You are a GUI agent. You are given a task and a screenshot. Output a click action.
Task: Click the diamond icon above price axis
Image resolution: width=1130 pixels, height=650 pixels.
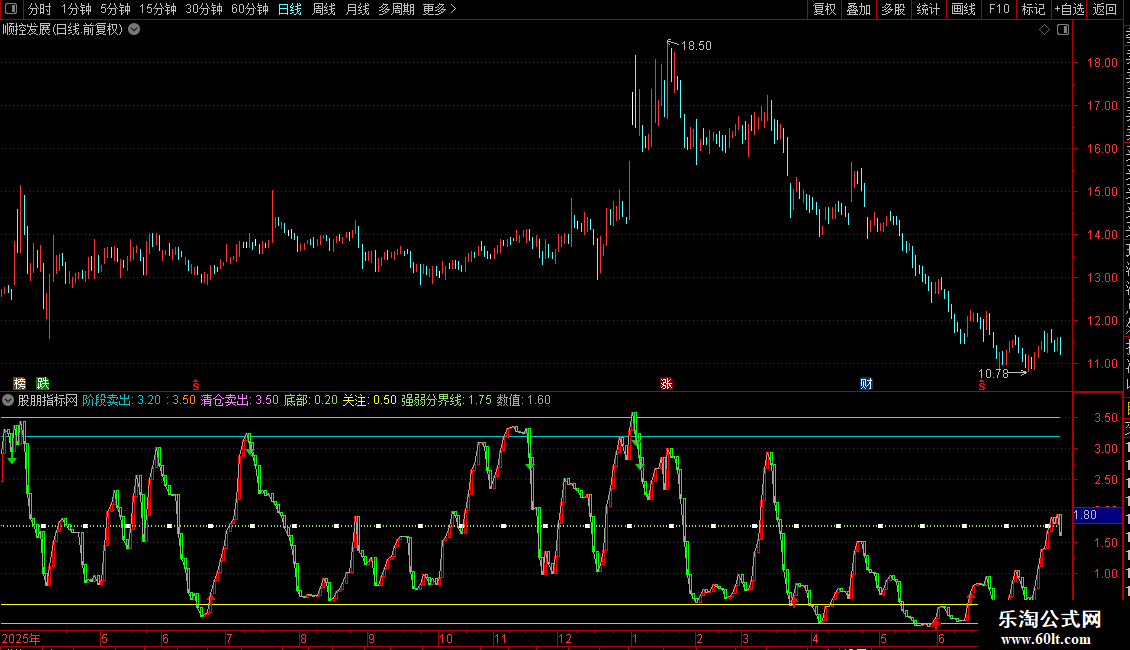tap(1044, 30)
